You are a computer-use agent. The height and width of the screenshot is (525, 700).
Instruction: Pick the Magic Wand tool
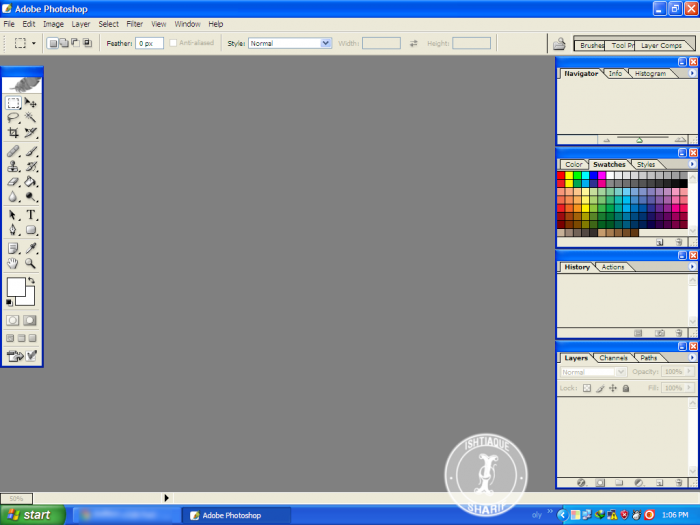point(30,118)
